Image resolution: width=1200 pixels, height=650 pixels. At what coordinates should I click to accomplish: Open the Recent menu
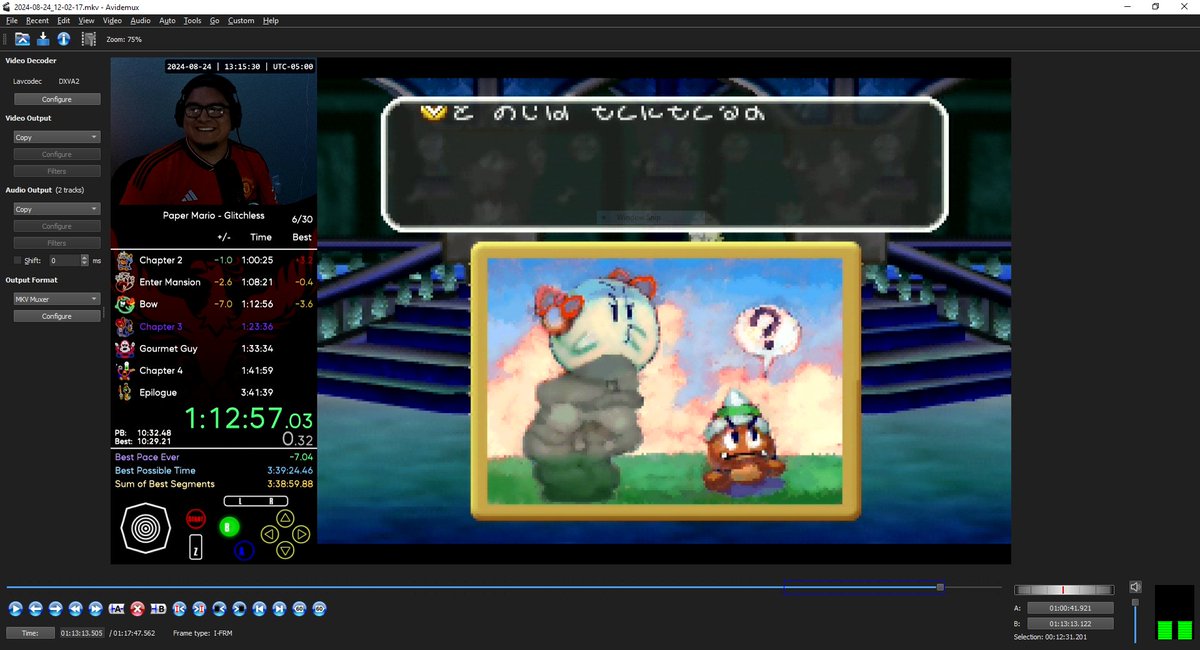38,20
